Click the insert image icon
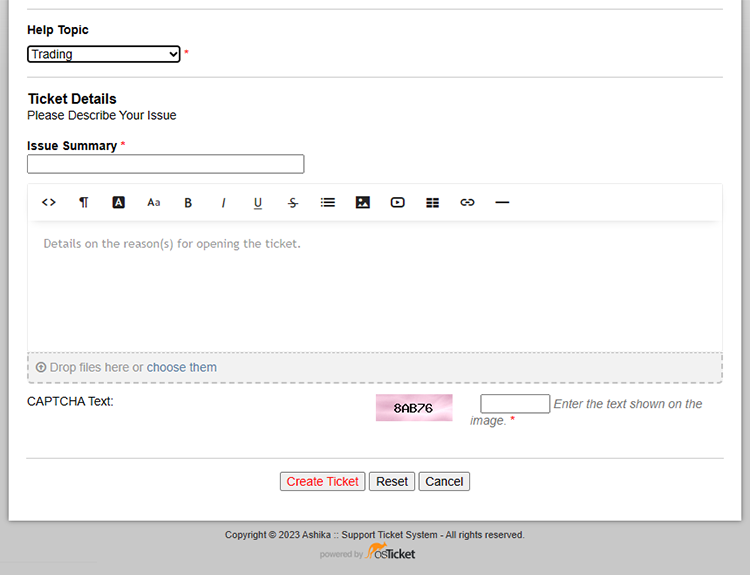Screen dimensions: 750x575 click(x=363, y=202)
